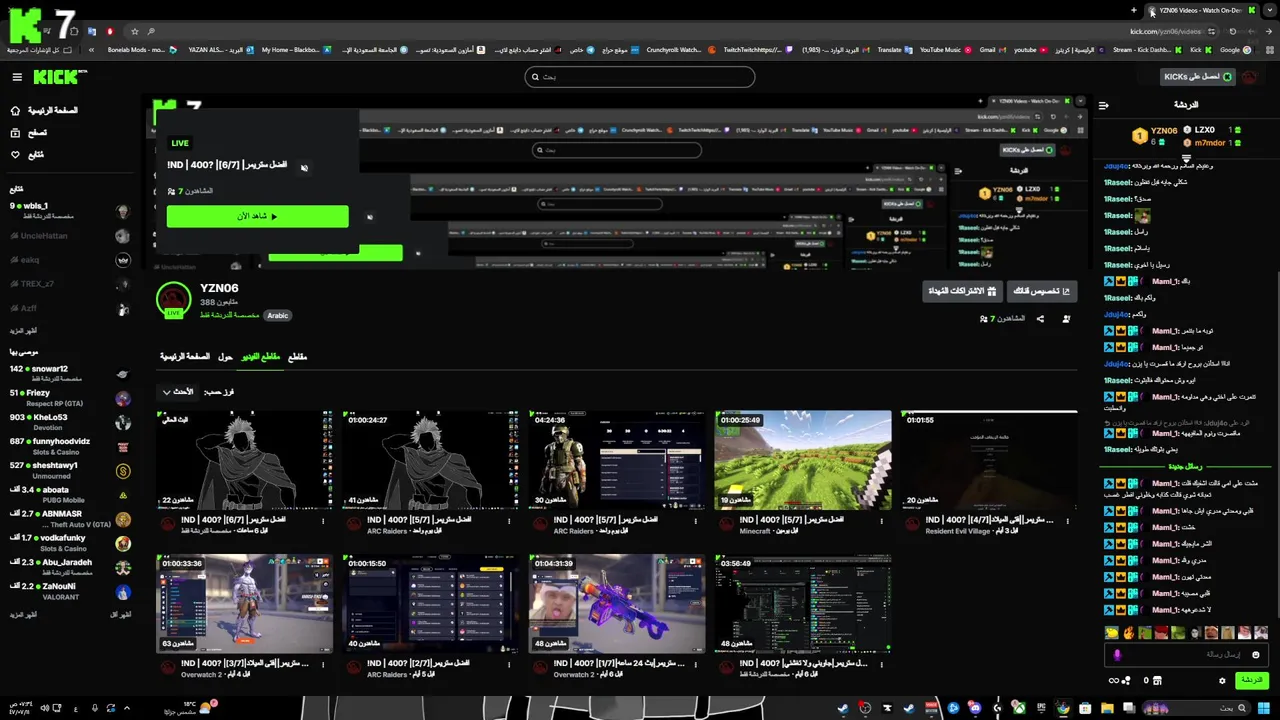The width and height of the screenshot is (1280, 720).
Task: Open ZaNouNi VALORANT channel in sidebar
Action: (70, 592)
